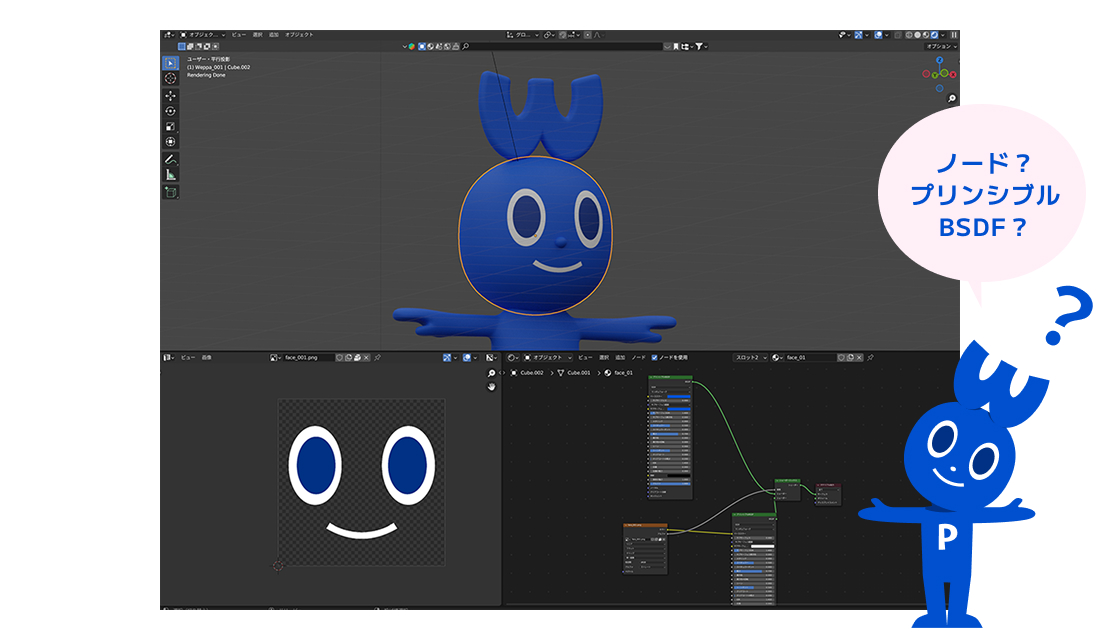This screenshot has width=1120, height=640.
Task: Switch to rendered viewport shading mode
Action: 934,35
